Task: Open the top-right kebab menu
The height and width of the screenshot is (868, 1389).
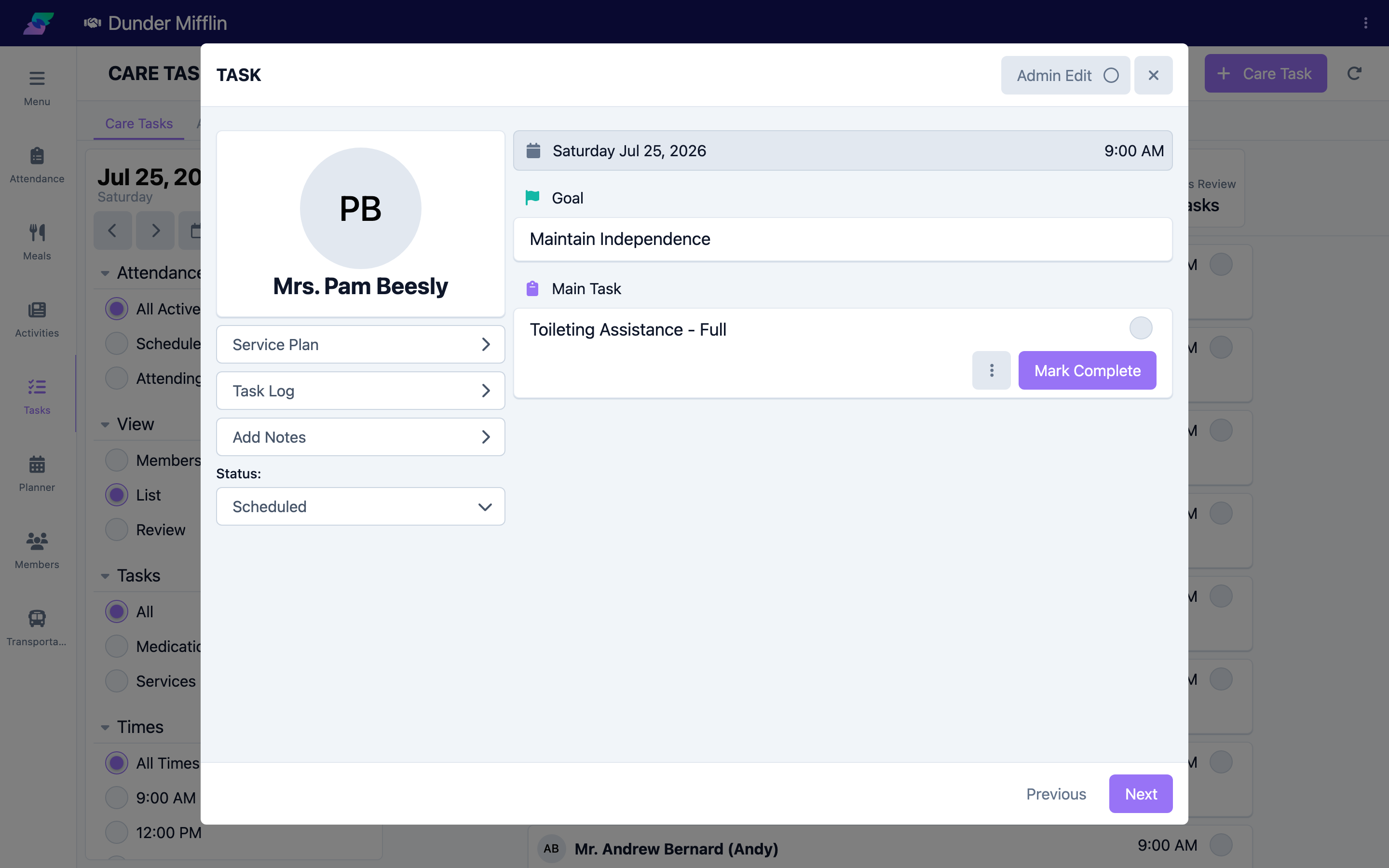Action: pyautogui.click(x=1365, y=23)
